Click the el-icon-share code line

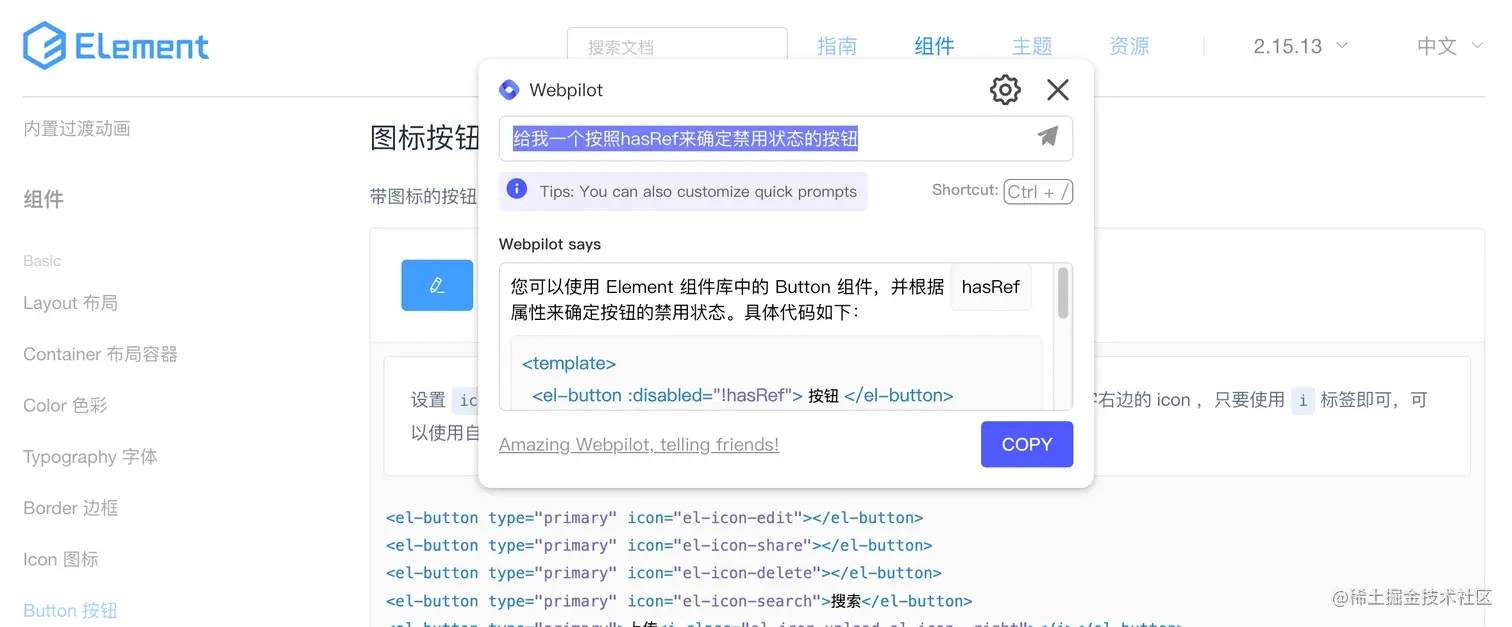[x=659, y=545]
